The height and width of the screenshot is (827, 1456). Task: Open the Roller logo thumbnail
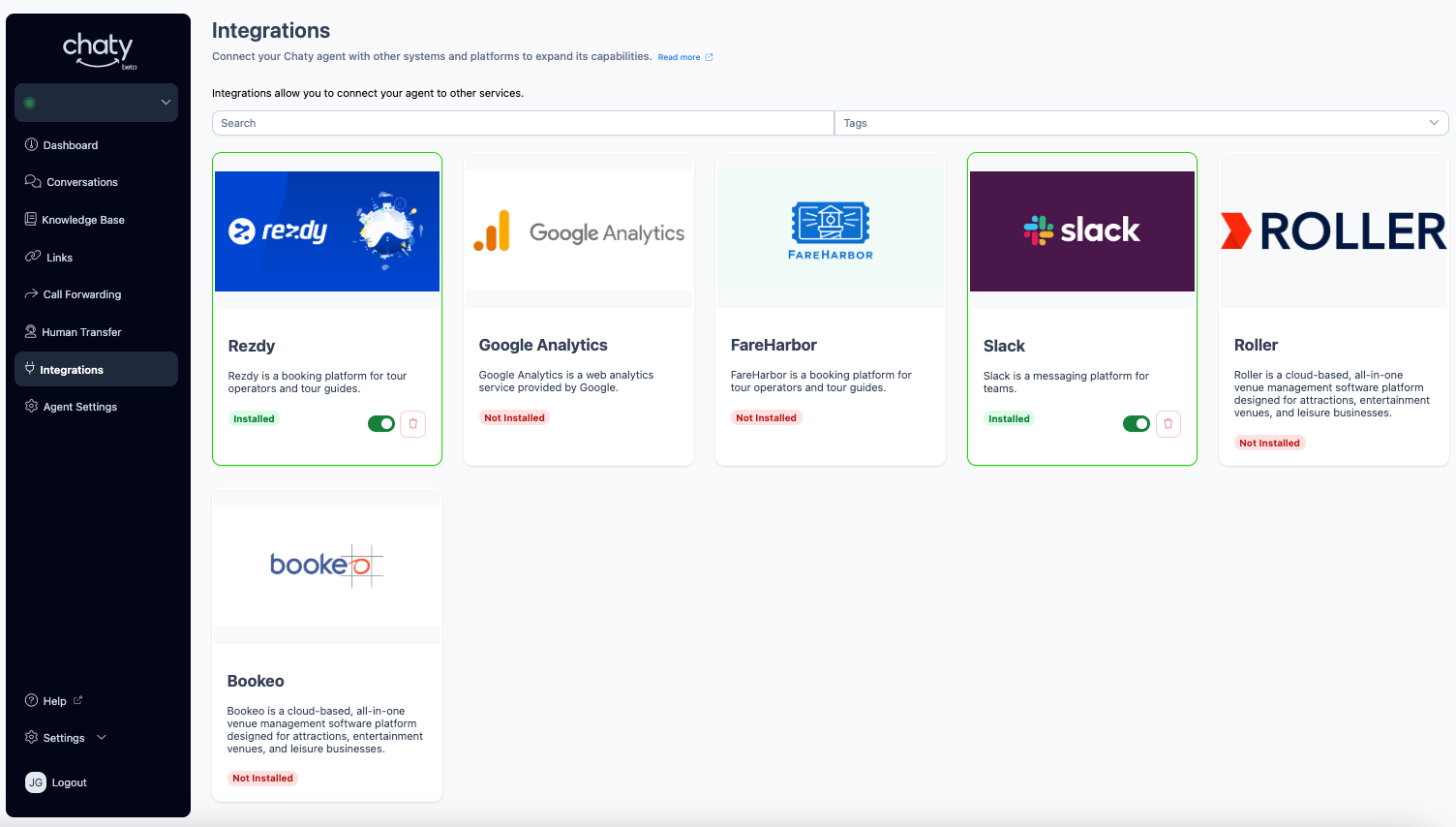tap(1334, 231)
